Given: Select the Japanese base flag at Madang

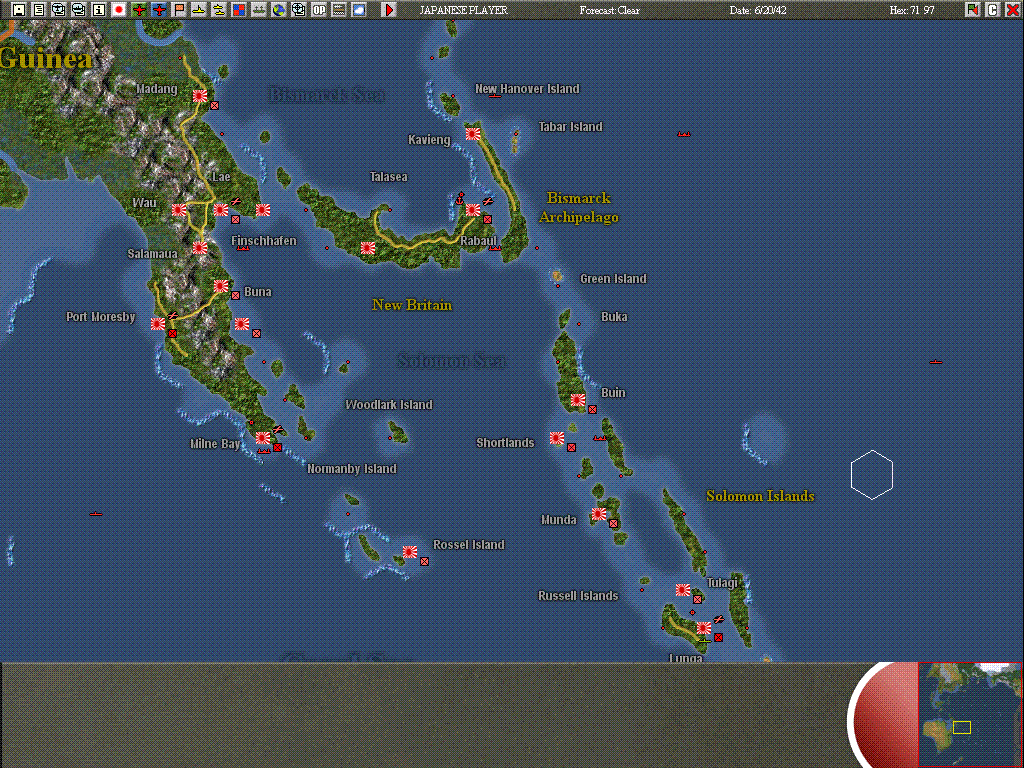Looking at the screenshot, I should [200, 95].
